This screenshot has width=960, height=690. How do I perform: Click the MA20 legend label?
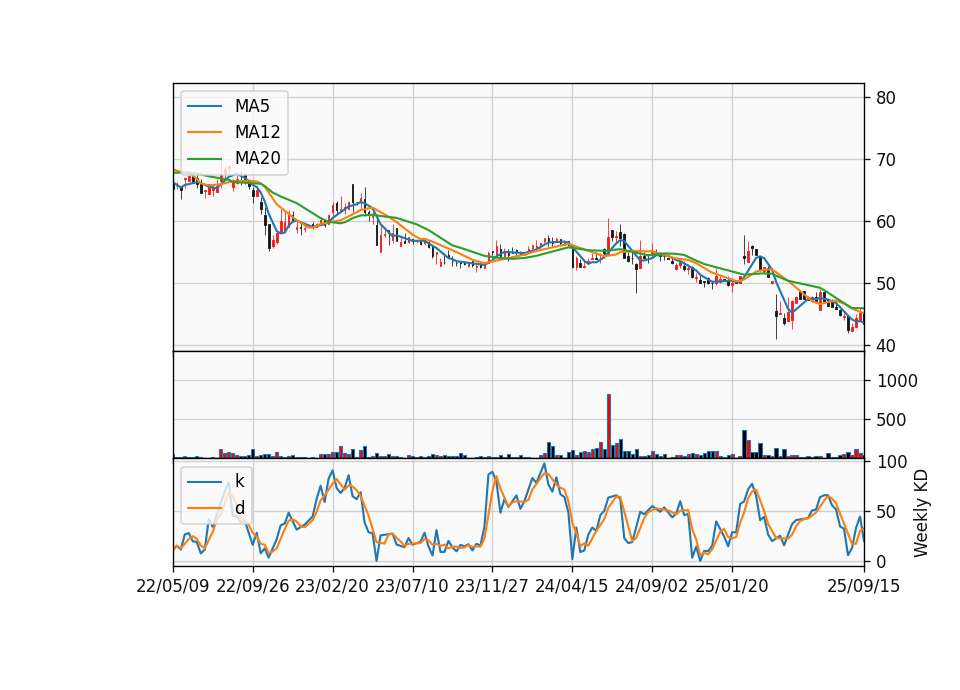258,158
